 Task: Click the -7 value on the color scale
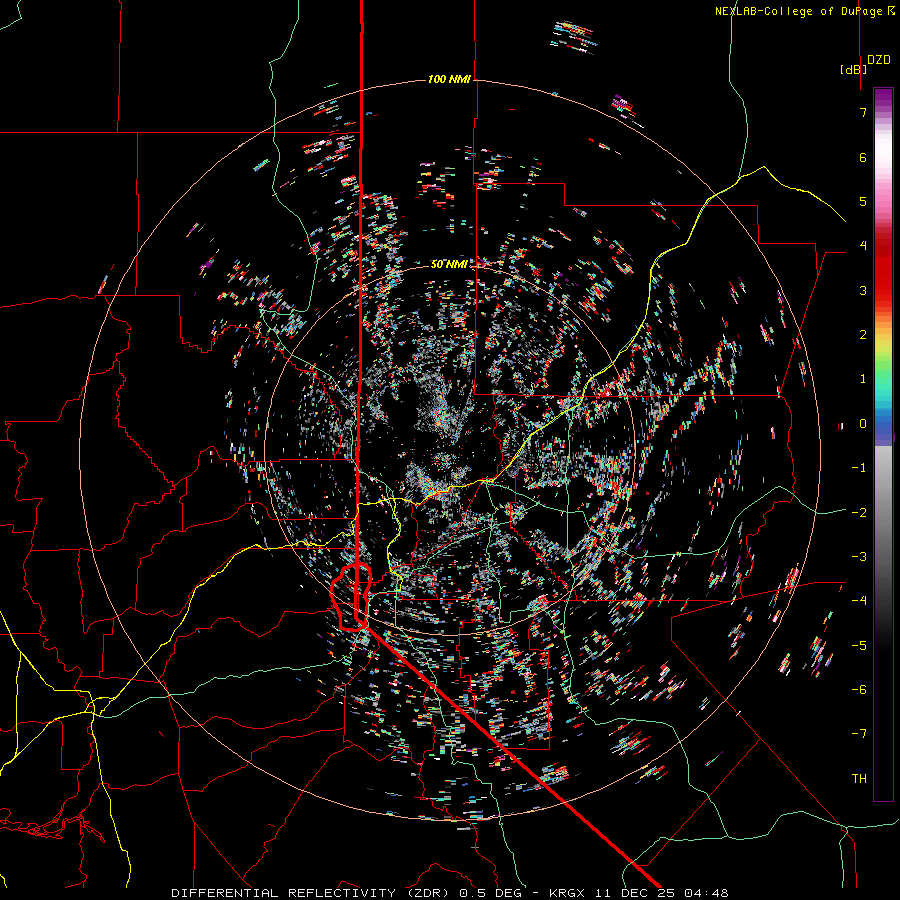click(859, 734)
